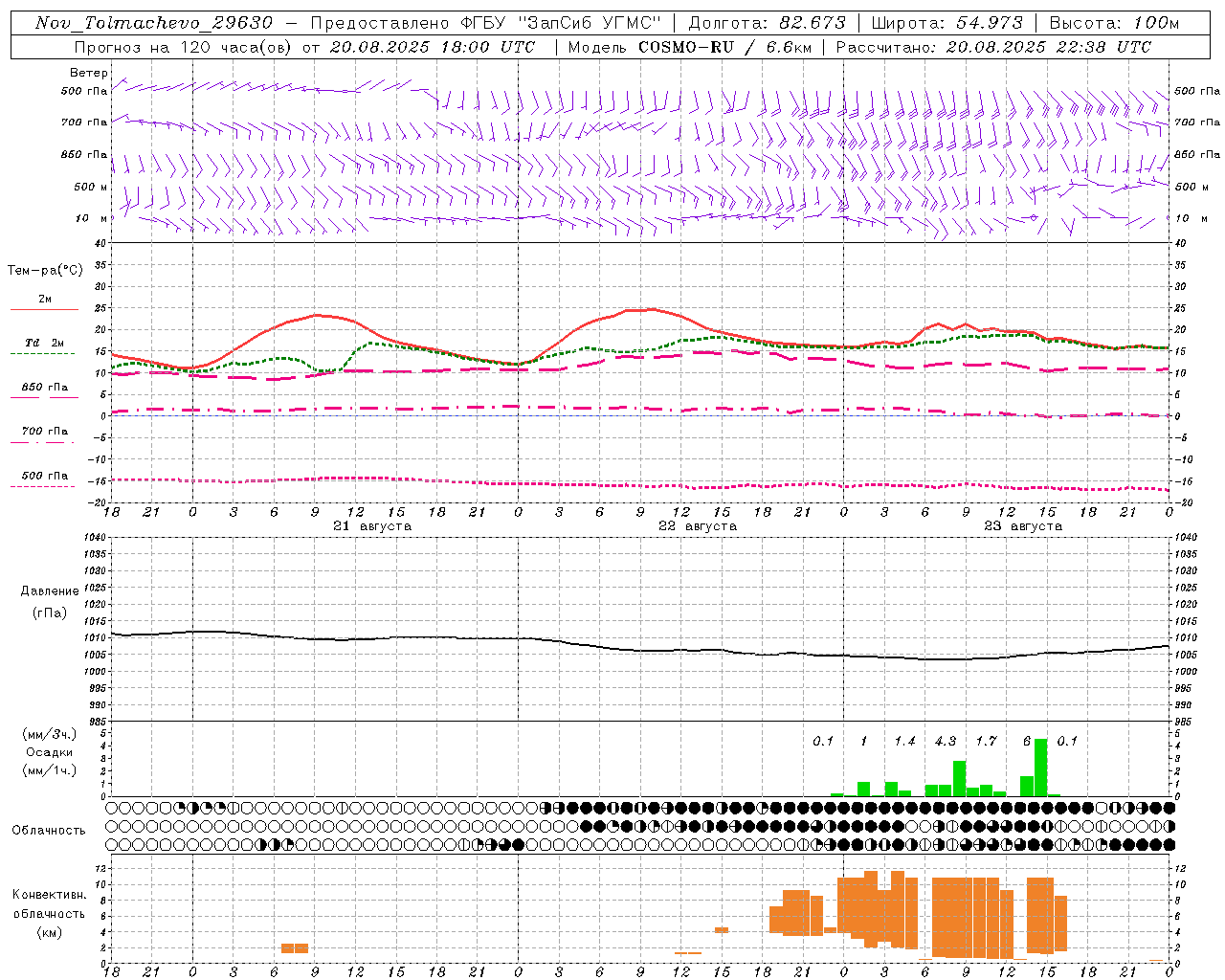Click "Прогноз на 120 часа(ов)" forecast start text
The image size is (1225, 980).
tap(182, 47)
